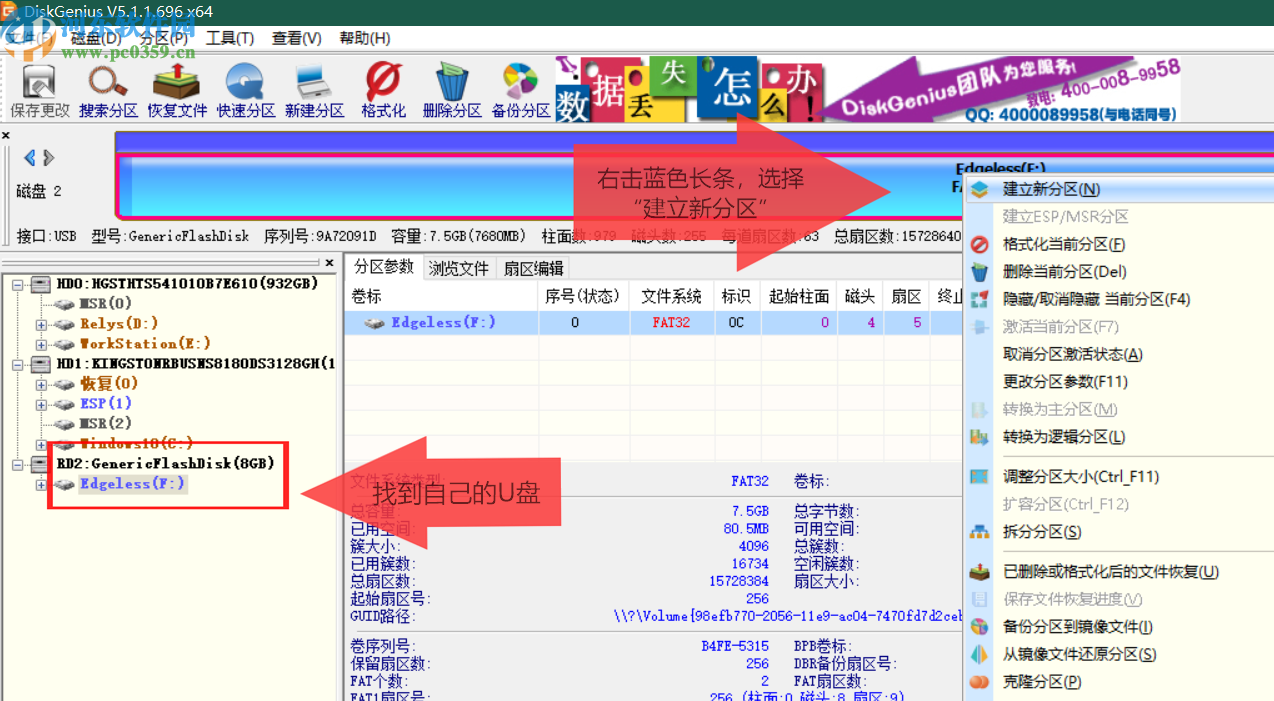The width and height of the screenshot is (1274, 701).
Task: Expand the WorkStation(E:) tree node
Action: 41,344
